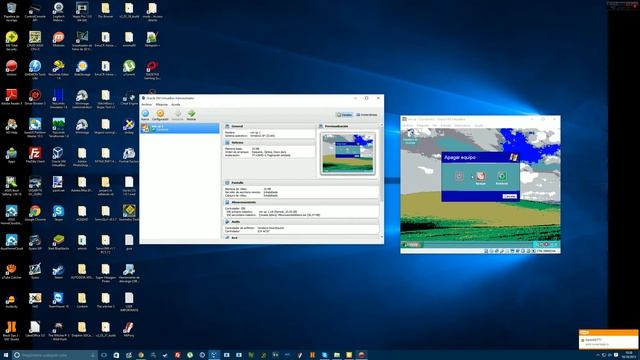Switch to the Instantáneas view button
Screen dimensions: 640x360
367,115
